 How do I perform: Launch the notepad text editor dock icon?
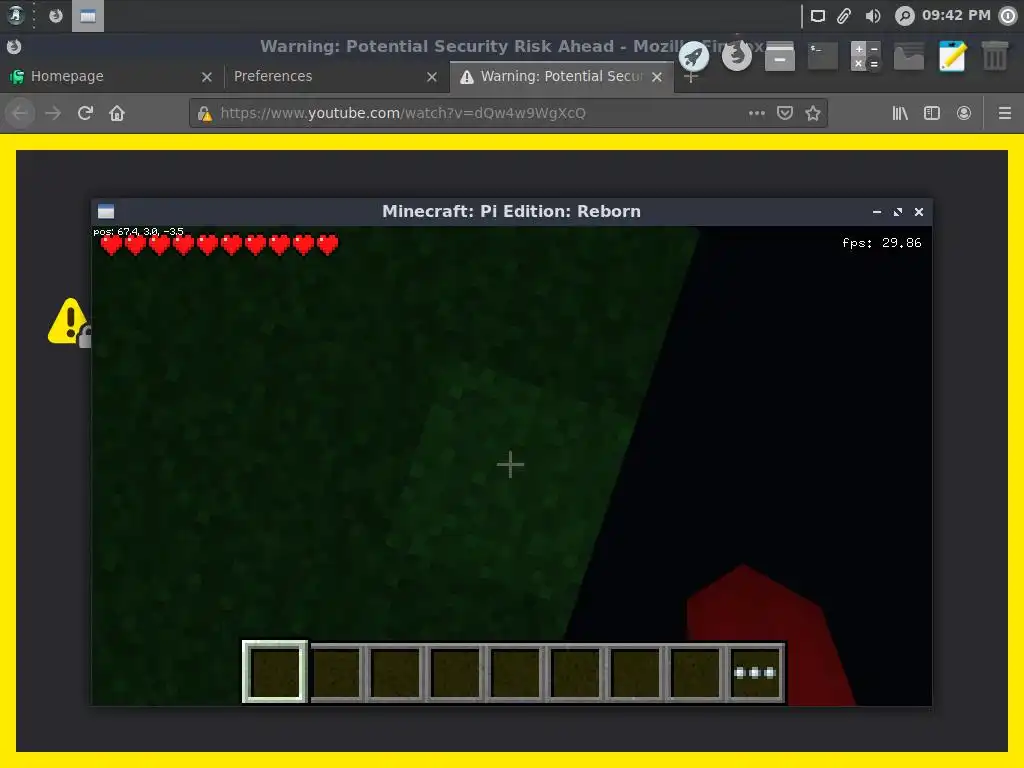click(x=952, y=56)
